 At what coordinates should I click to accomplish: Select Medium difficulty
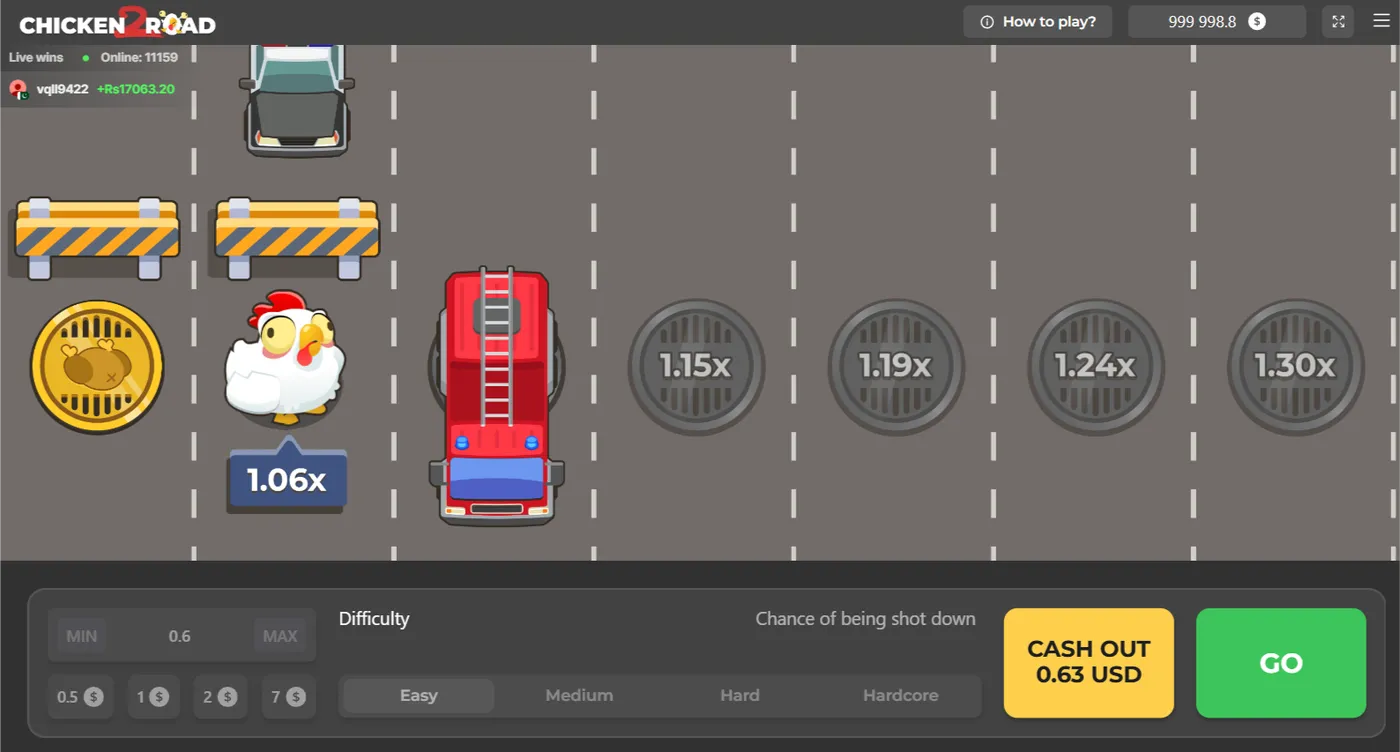(x=579, y=696)
